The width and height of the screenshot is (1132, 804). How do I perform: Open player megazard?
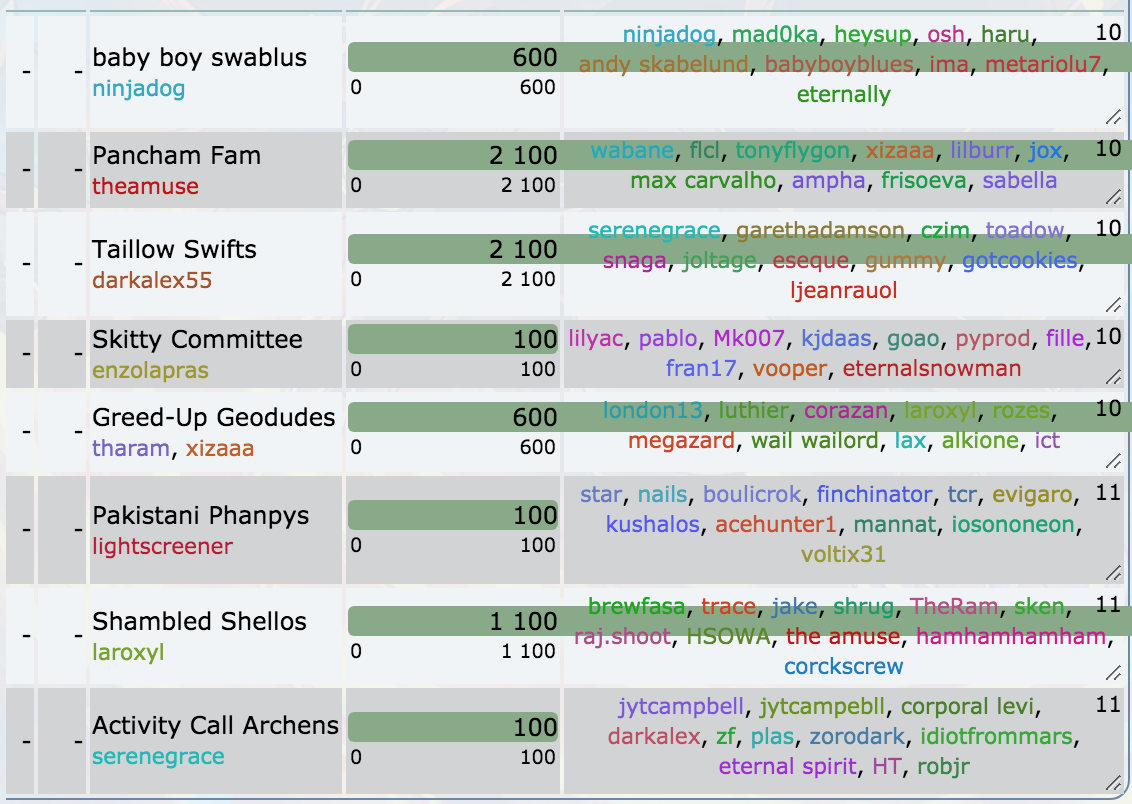681,441
